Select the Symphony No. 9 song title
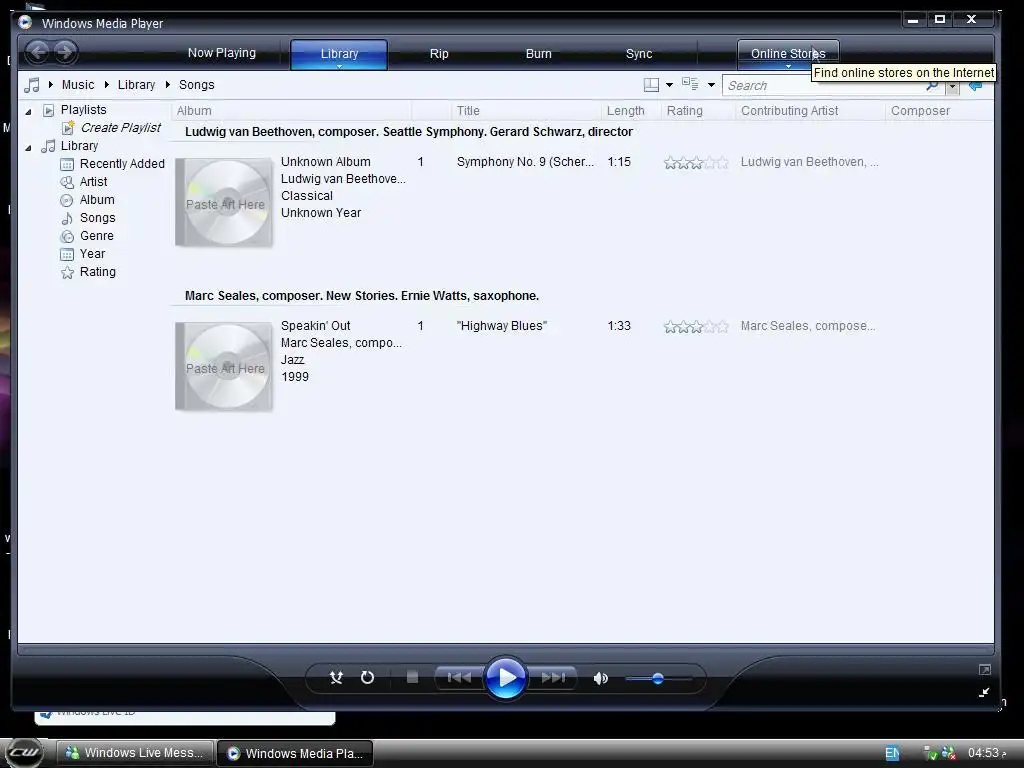 pos(526,161)
